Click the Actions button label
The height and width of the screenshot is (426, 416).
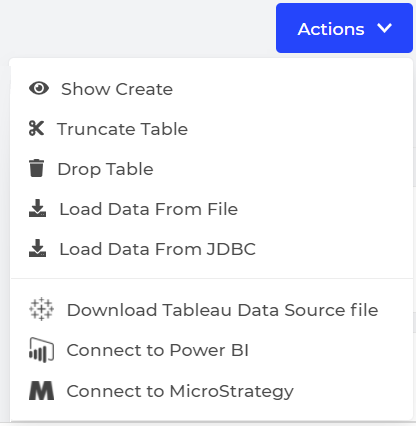[331, 29]
